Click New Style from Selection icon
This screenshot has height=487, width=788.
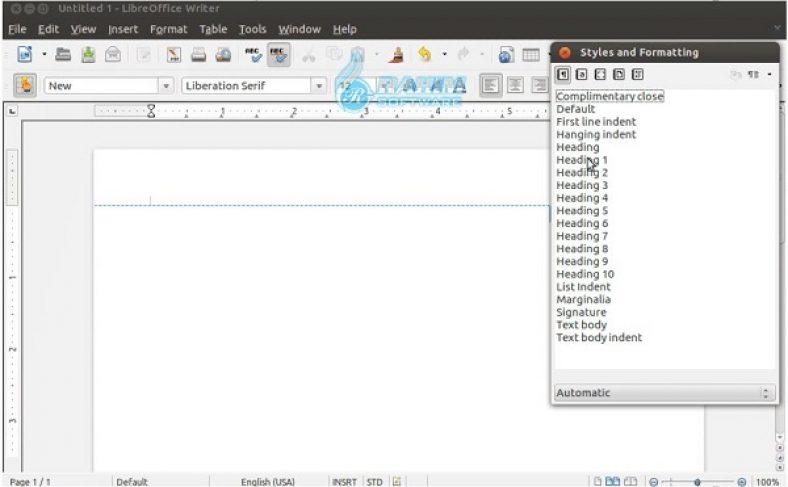click(753, 74)
